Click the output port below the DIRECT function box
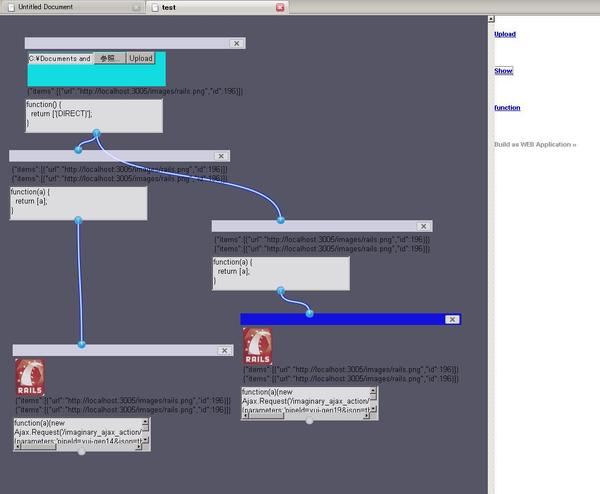 click(96, 133)
